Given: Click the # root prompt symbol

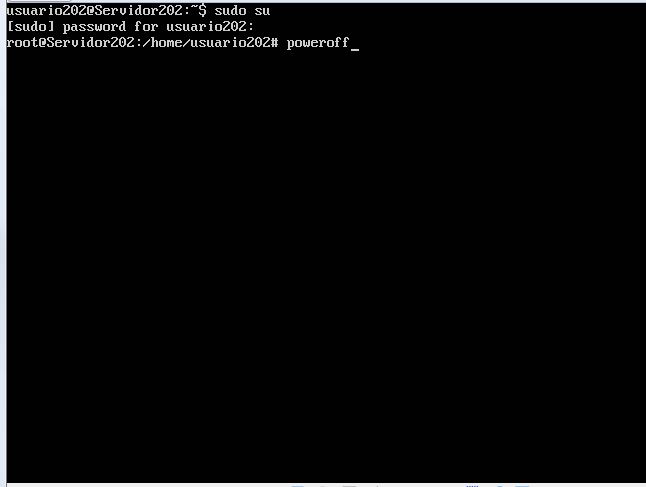Looking at the screenshot, I should (x=274, y=42).
